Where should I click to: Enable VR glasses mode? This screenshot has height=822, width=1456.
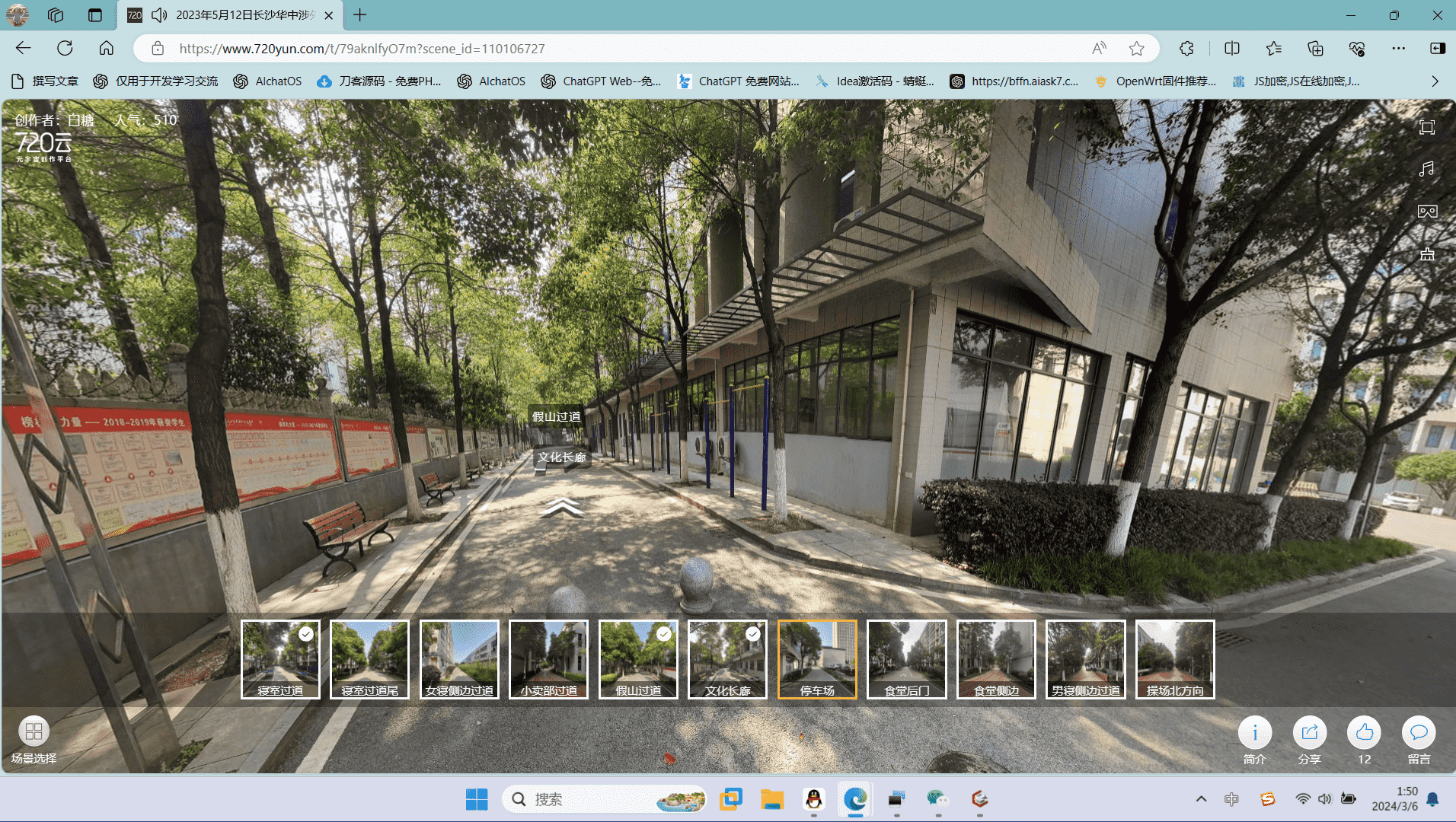pos(1426,212)
